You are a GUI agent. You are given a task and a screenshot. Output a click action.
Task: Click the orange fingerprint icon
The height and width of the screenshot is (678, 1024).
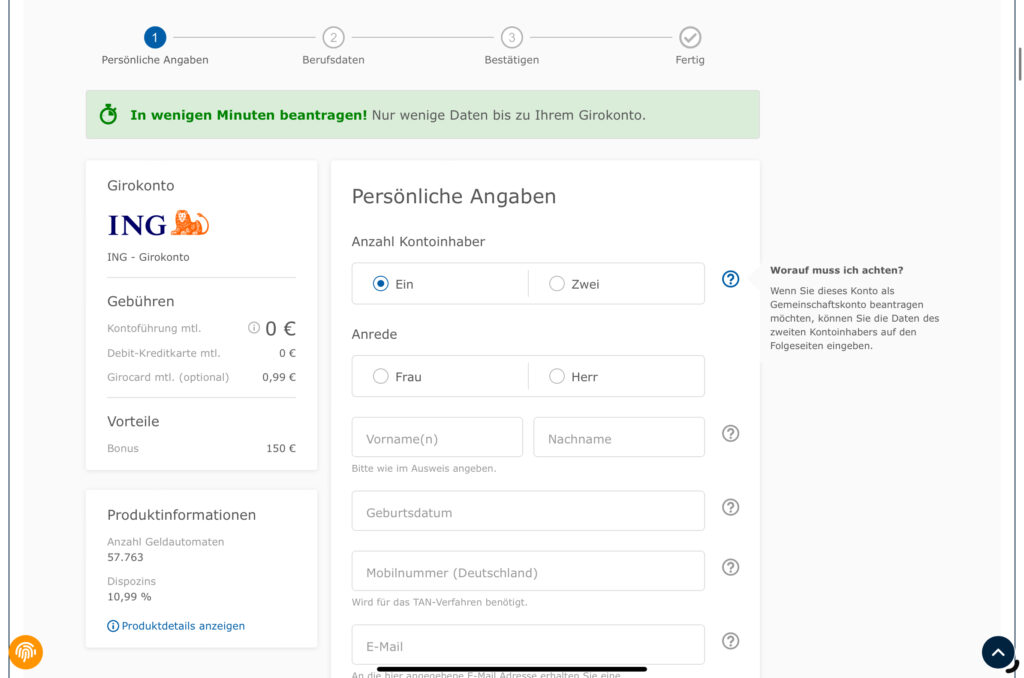26,652
